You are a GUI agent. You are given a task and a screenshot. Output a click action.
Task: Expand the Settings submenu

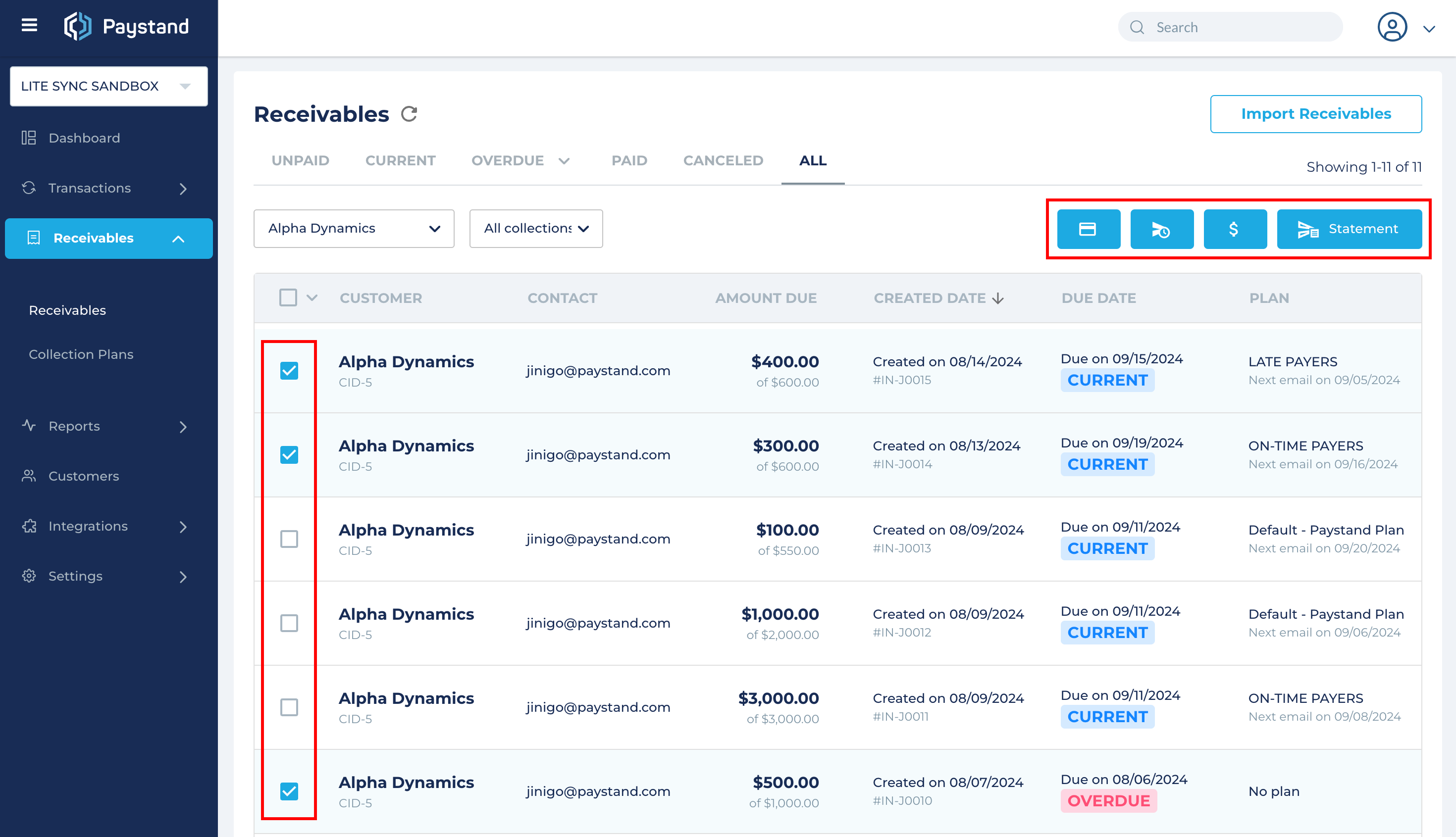click(183, 577)
